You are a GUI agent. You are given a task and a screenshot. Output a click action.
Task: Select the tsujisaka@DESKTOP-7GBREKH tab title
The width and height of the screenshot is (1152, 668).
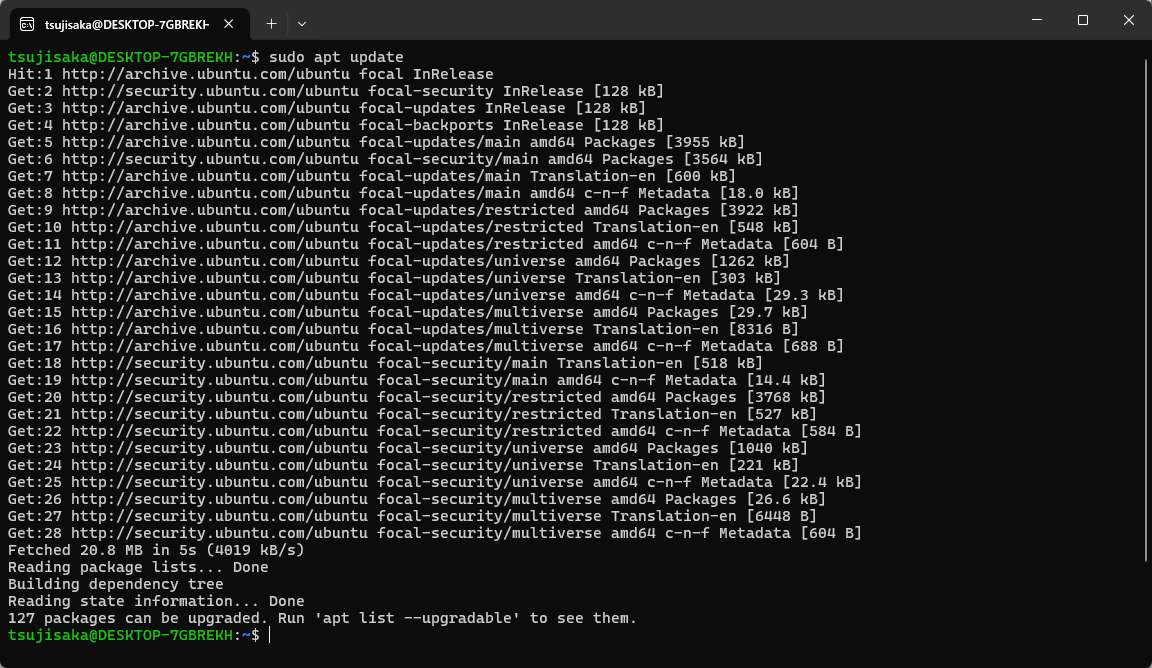(x=125, y=23)
